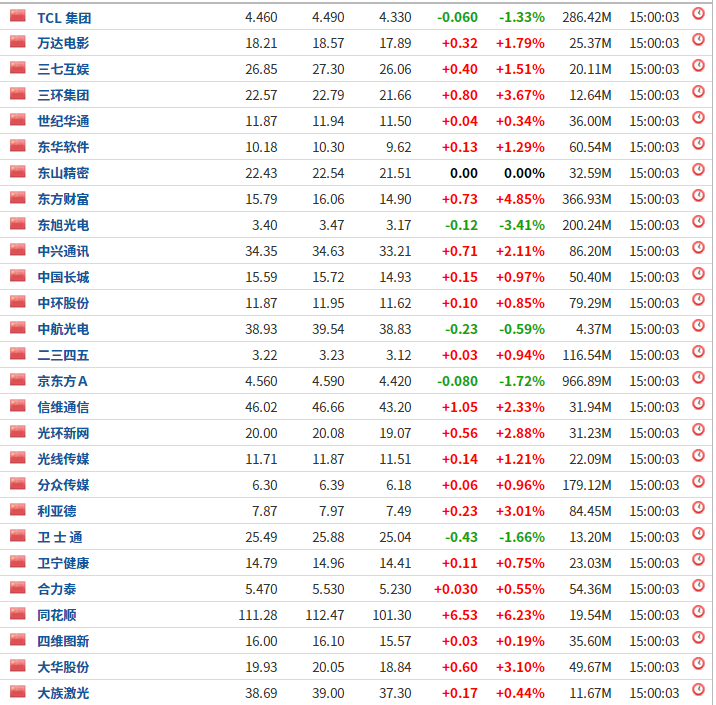Click the -3.41% change for 东旭光电
Viewport: 716px width, 705px height.
coord(521,226)
